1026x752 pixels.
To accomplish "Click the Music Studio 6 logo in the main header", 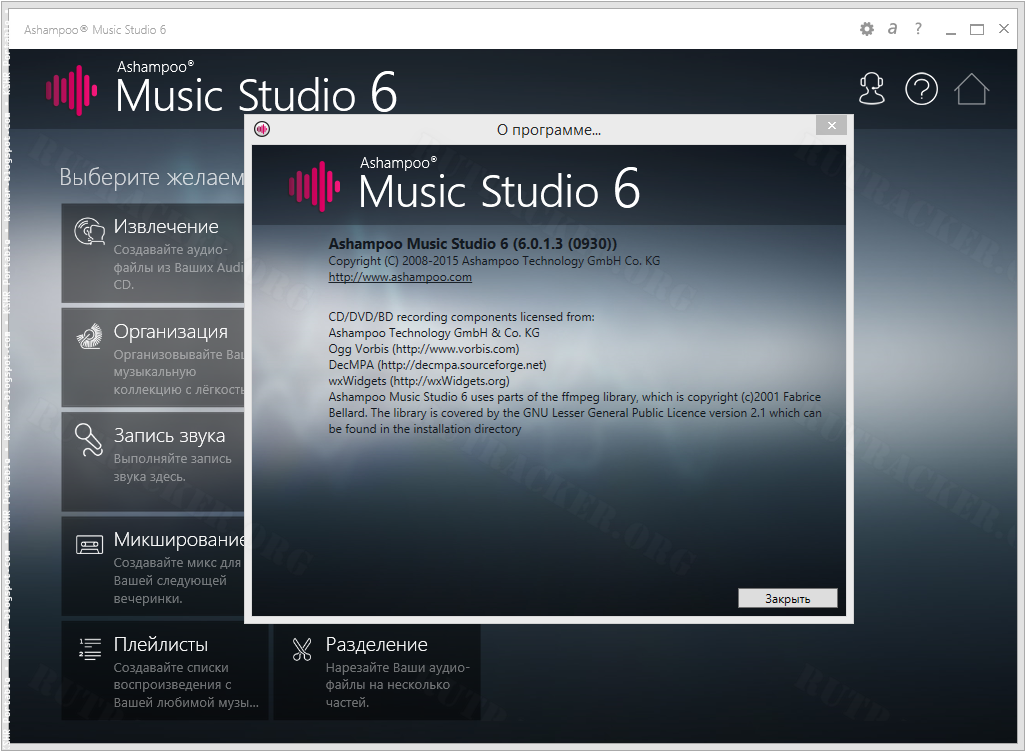I will point(222,89).
